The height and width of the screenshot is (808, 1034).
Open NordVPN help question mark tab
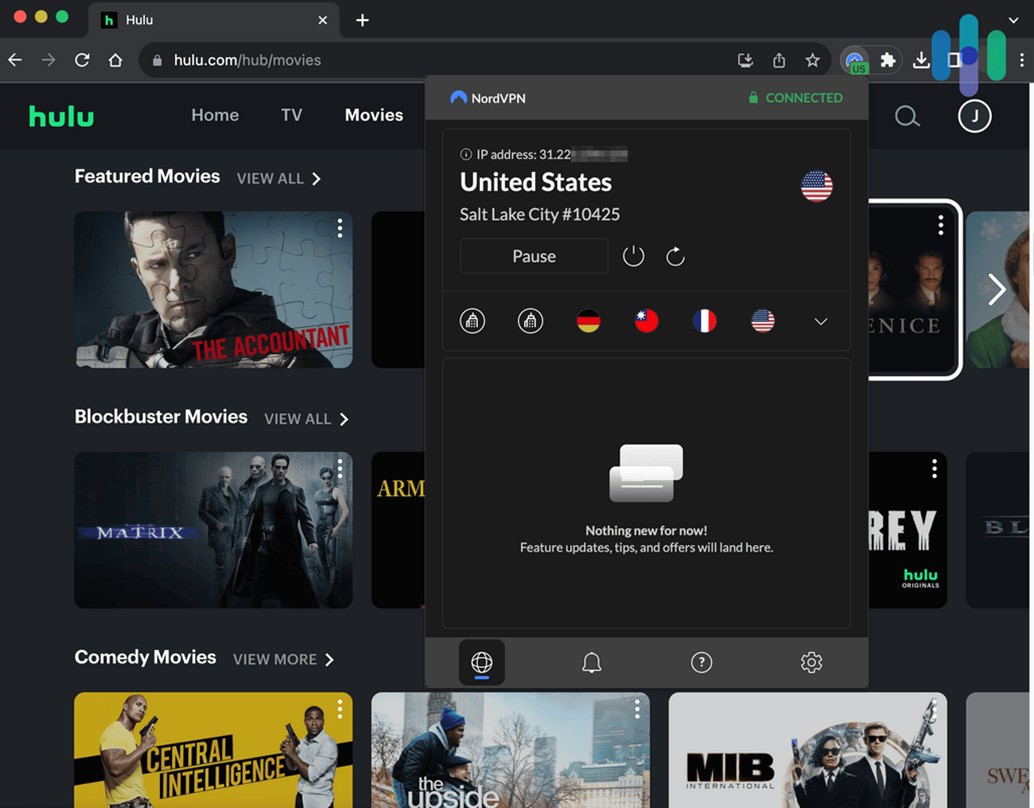[x=701, y=662]
